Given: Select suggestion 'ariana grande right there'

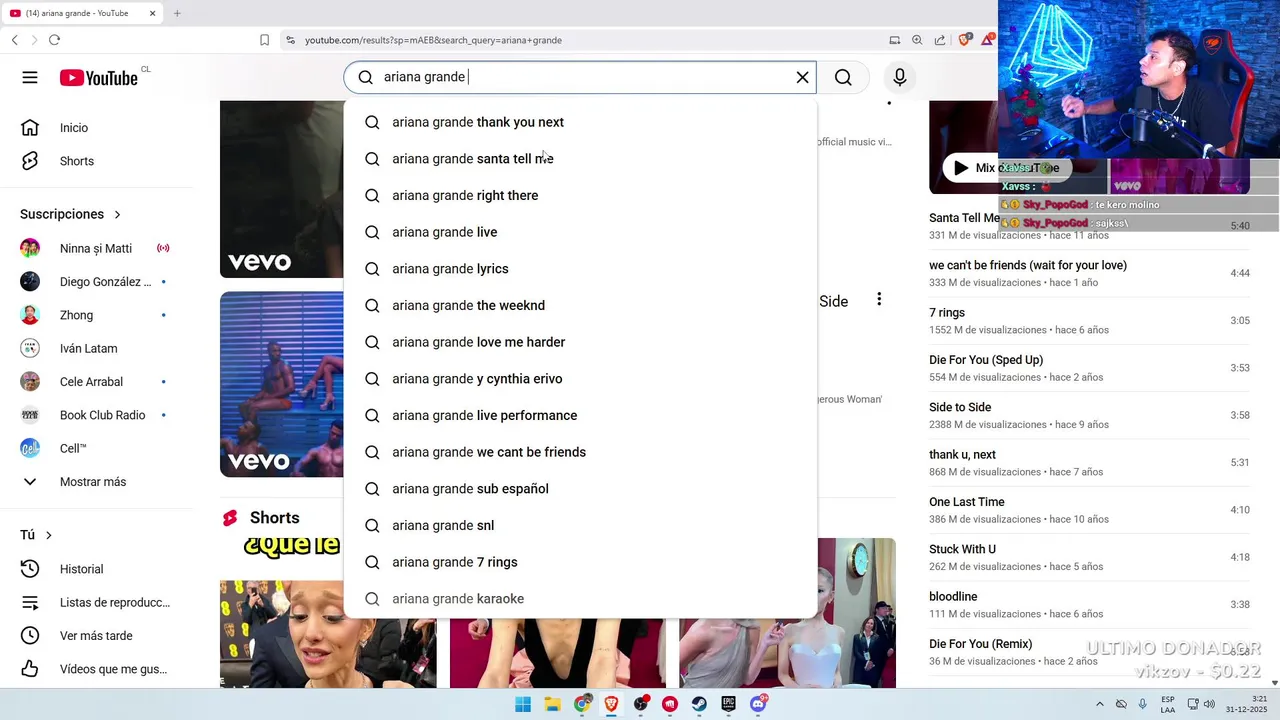Looking at the screenshot, I should 580,195.
